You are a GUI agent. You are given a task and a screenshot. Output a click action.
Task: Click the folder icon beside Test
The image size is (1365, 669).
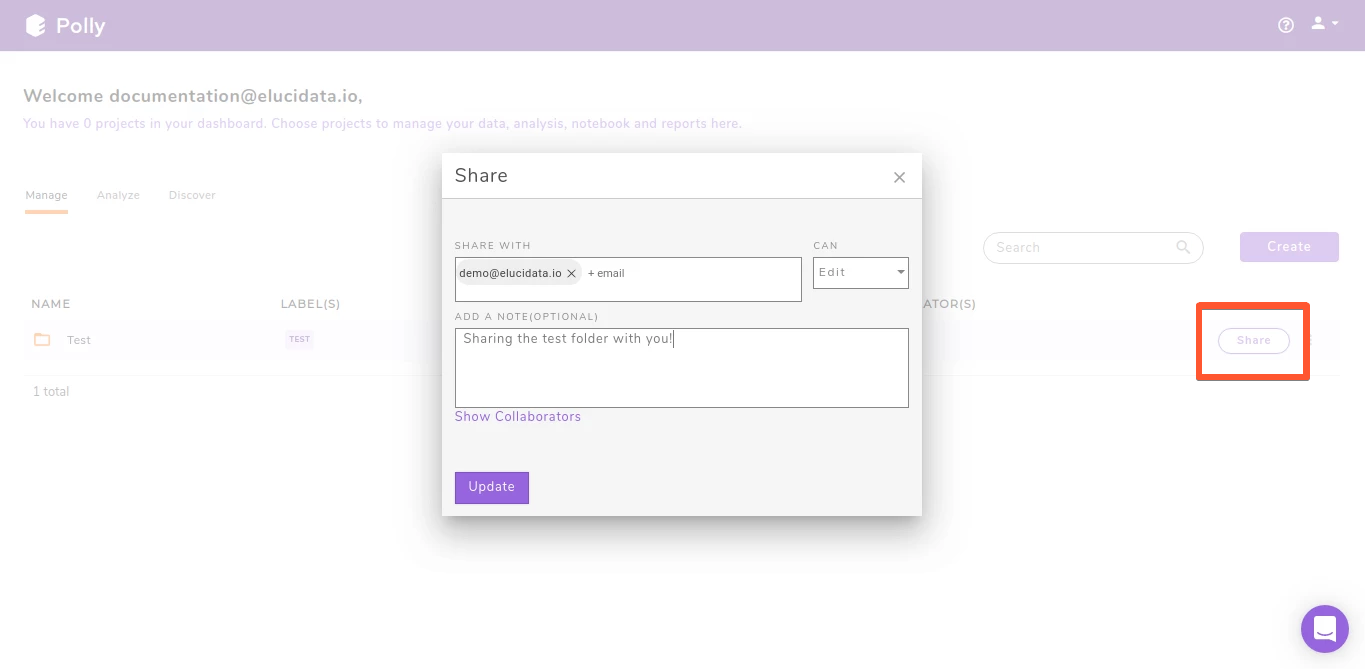point(41,339)
